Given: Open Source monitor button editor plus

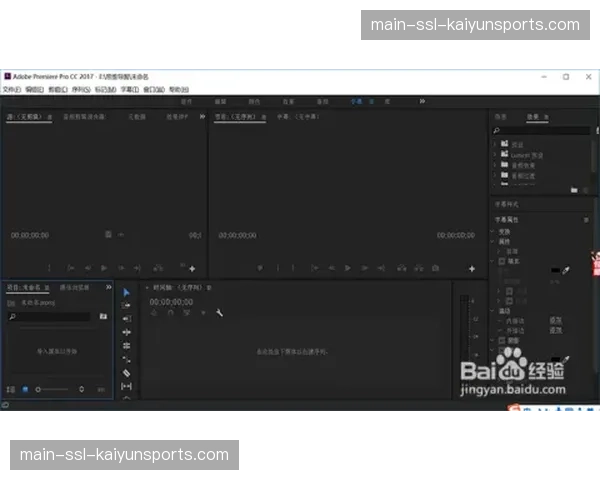Looking at the screenshot, I should click(x=192, y=269).
